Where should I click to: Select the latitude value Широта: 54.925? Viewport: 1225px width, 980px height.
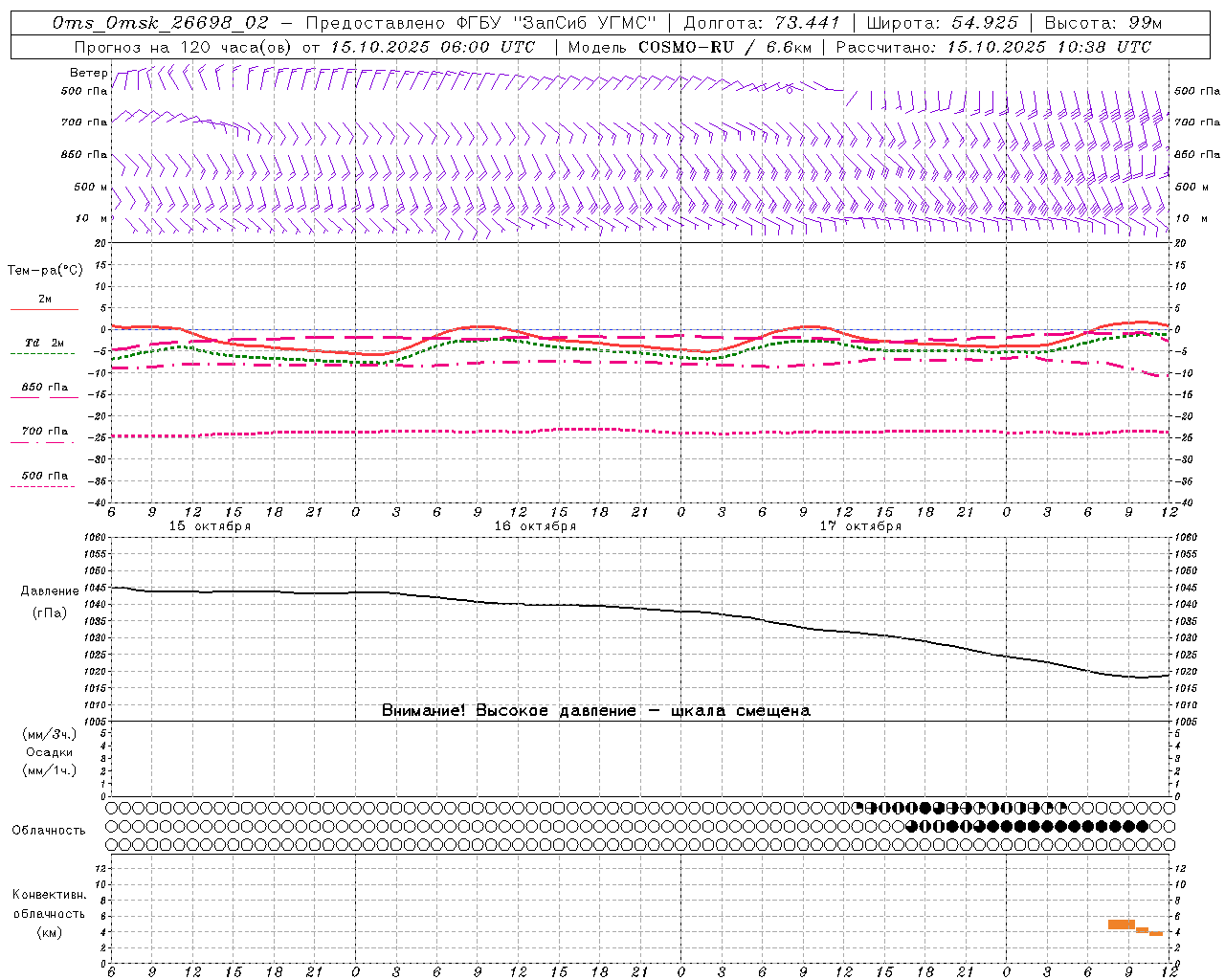point(942,23)
